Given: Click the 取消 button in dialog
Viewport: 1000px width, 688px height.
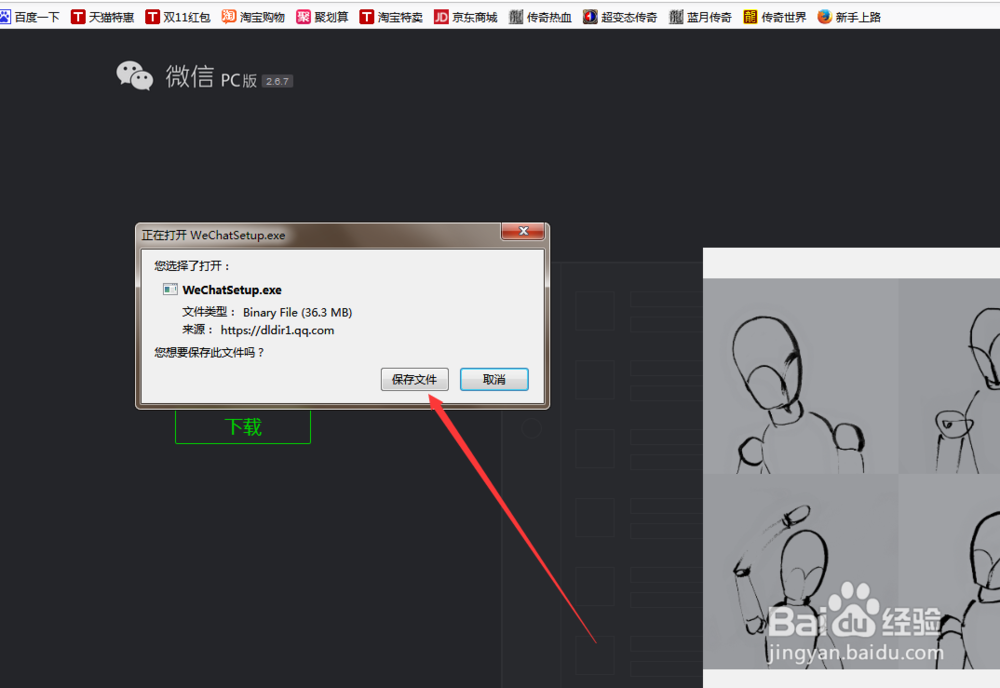Looking at the screenshot, I should (x=494, y=379).
